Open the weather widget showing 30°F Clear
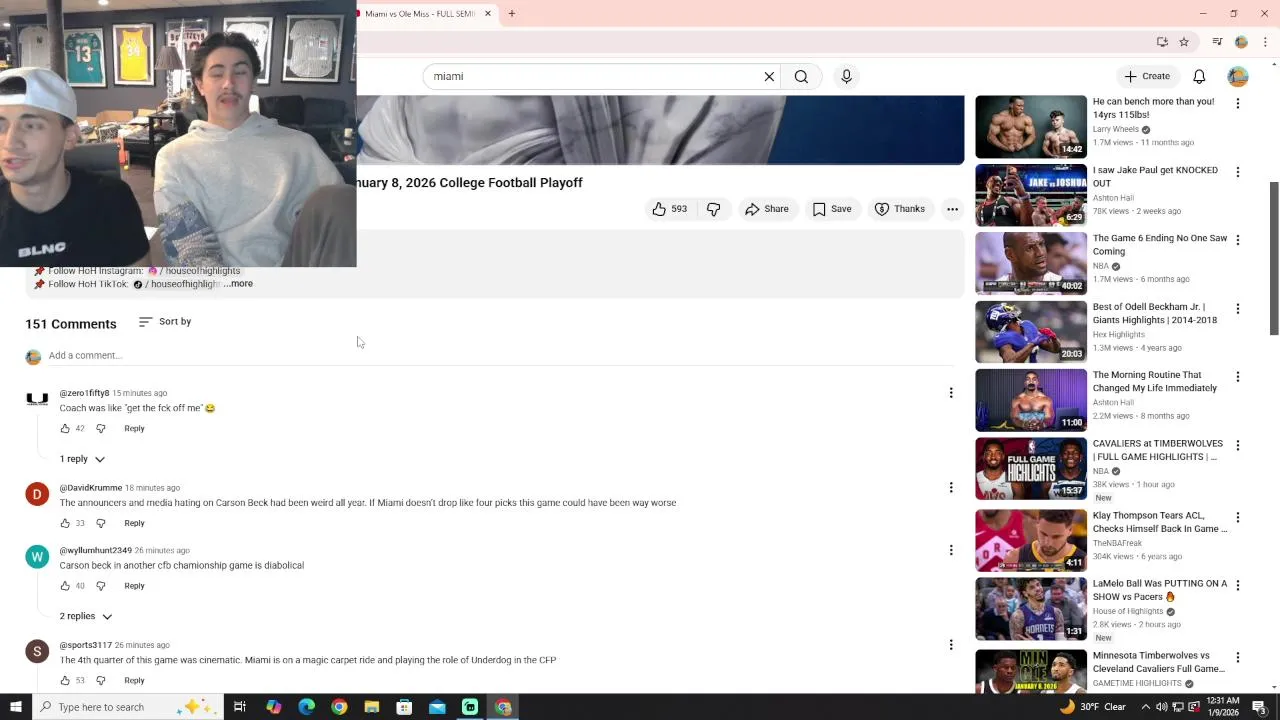Image resolution: width=1280 pixels, height=720 pixels. tap(1093, 707)
